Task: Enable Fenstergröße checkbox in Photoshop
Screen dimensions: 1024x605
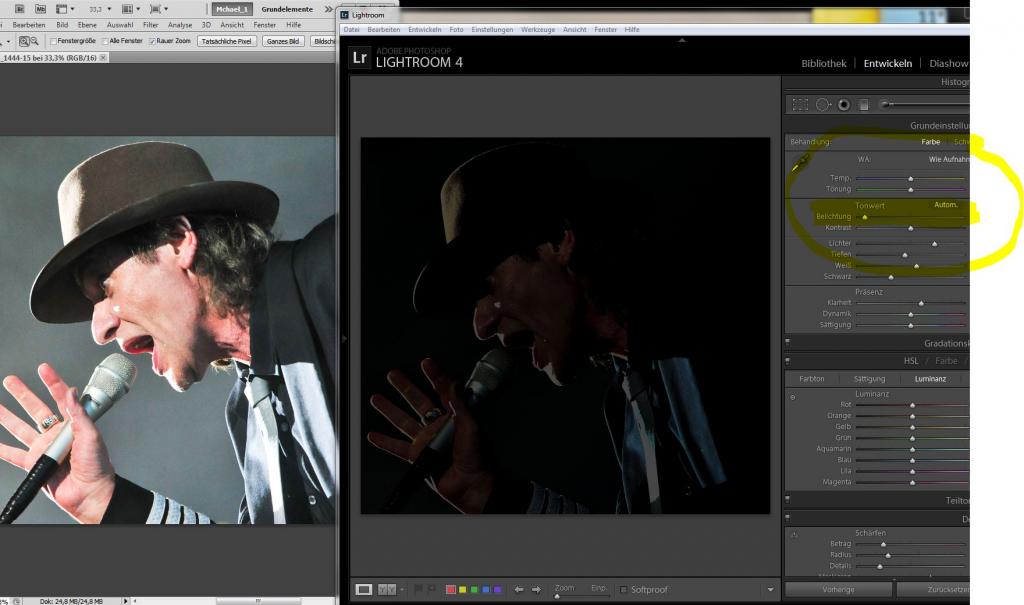Action: coord(54,41)
